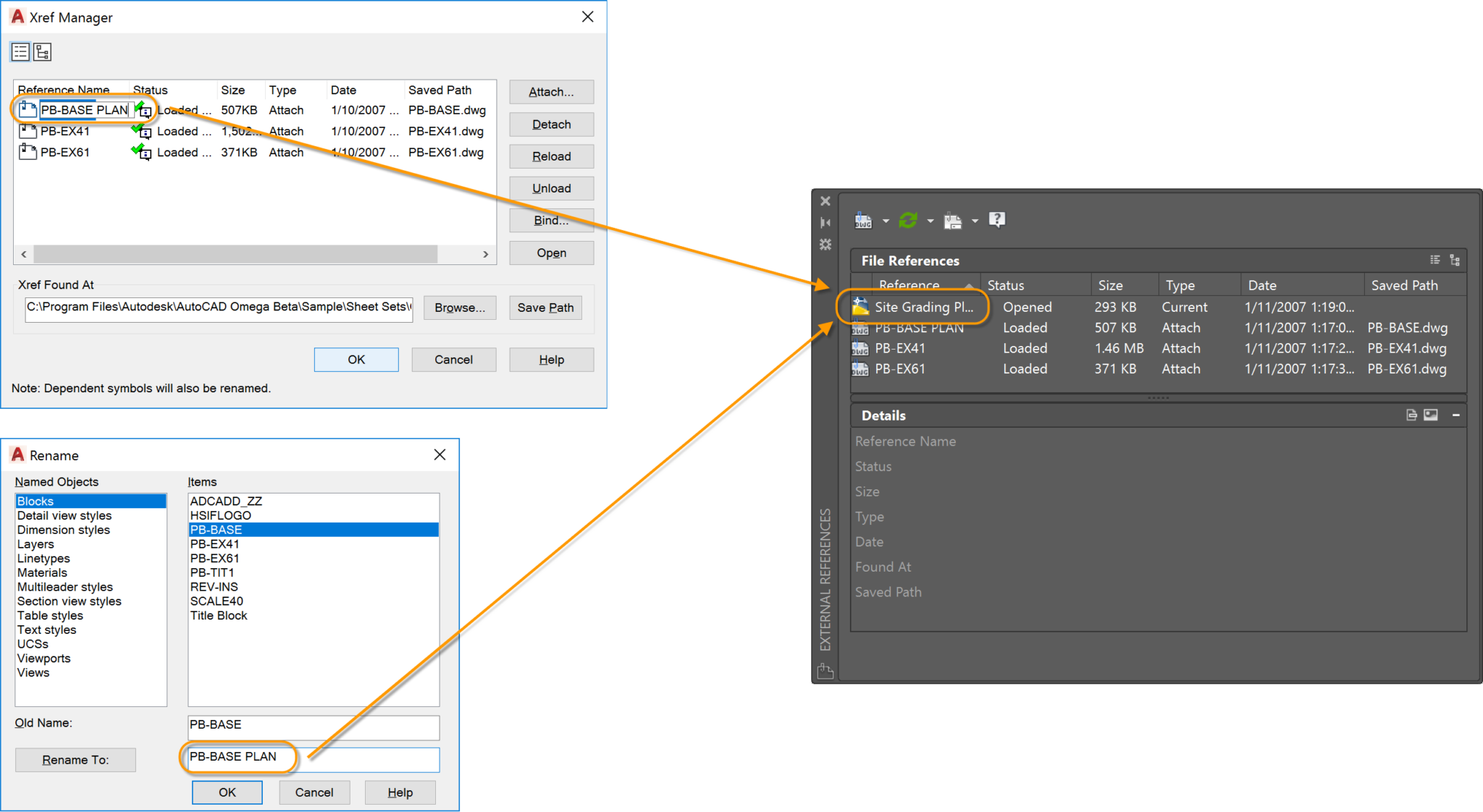This screenshot has width=1483, height=812.
Task: Choose Dimension styles in the Rename dialog
Action: [x=64, y=530]
